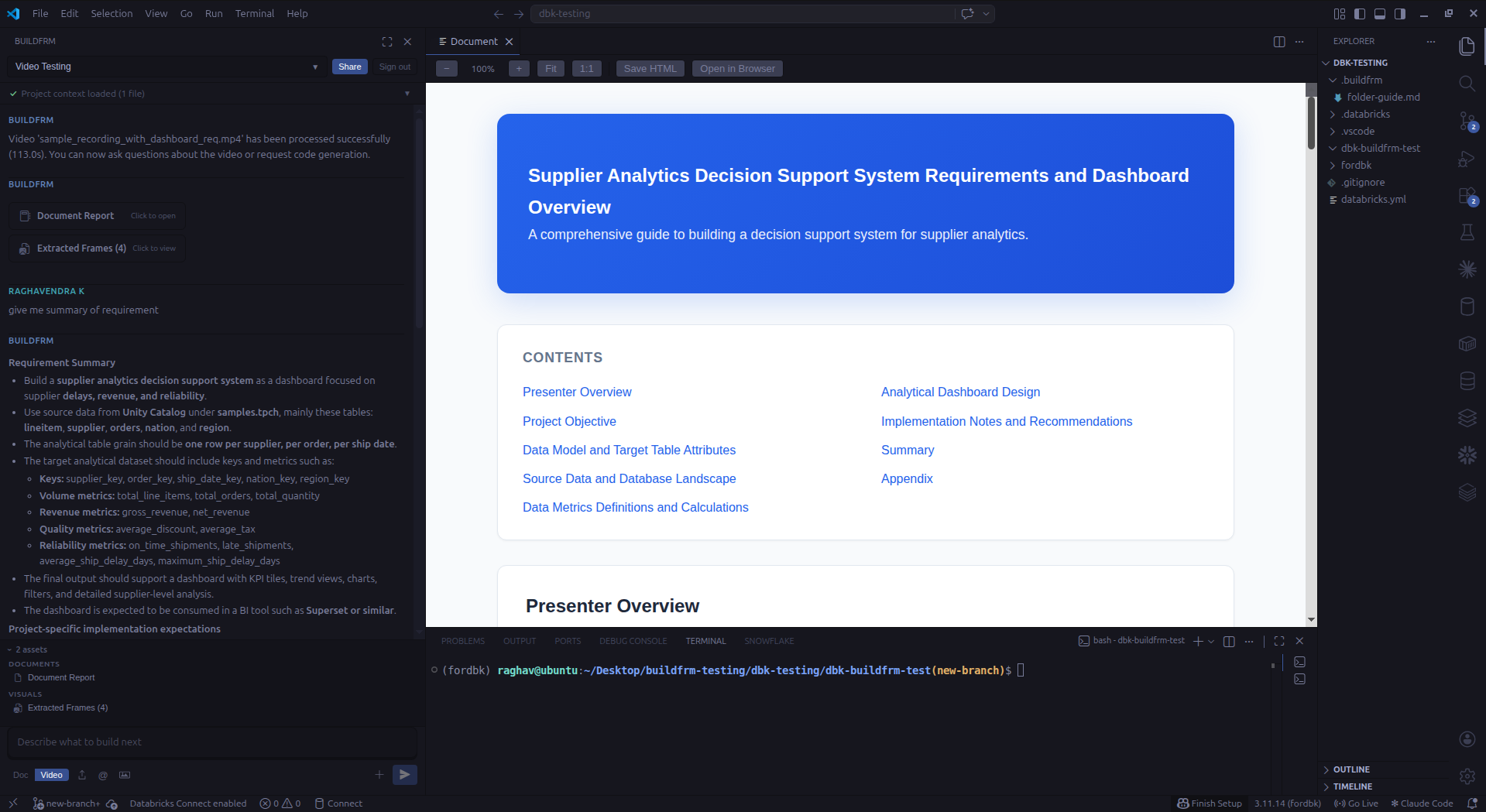Screen dimensions: 1486x812
Task: Expand the OUTLINE section
Action: coord(1351,769)
